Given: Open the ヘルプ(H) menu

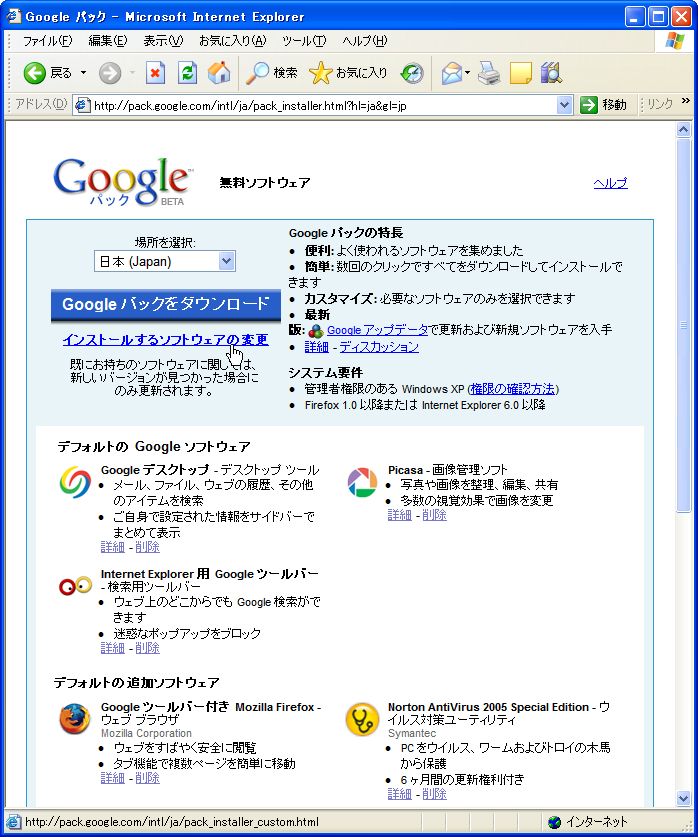Looking at the screenshot, I should tap(364, 41).
